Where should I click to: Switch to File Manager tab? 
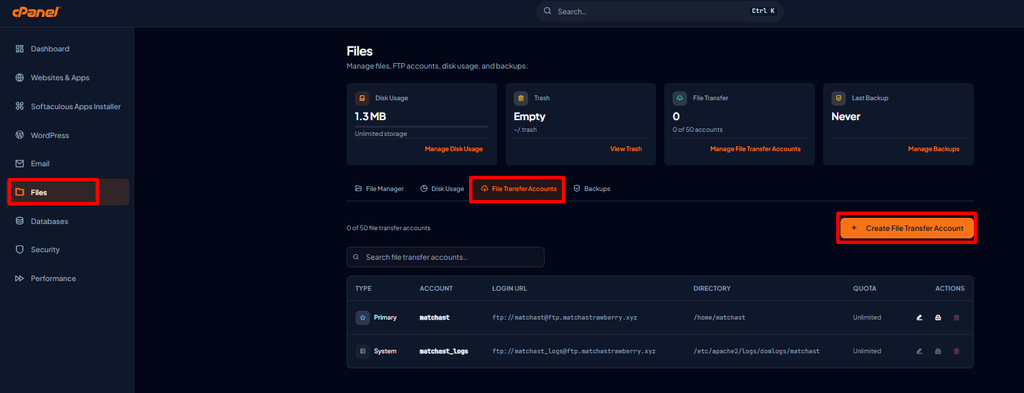coord(379,189)
